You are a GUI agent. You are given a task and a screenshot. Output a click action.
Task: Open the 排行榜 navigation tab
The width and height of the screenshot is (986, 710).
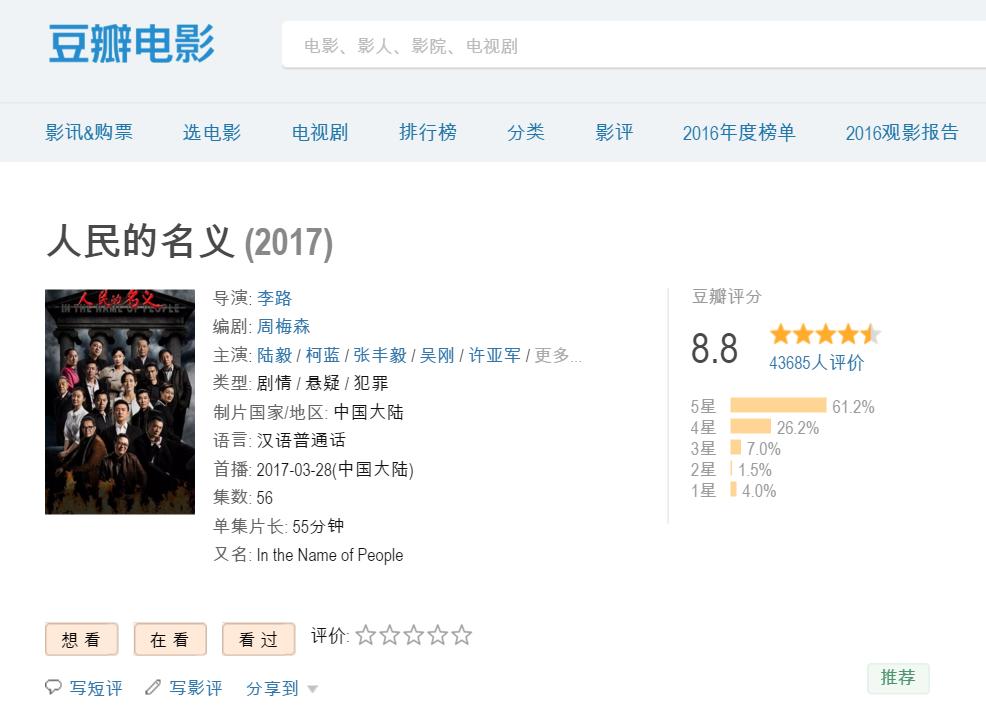428,132
